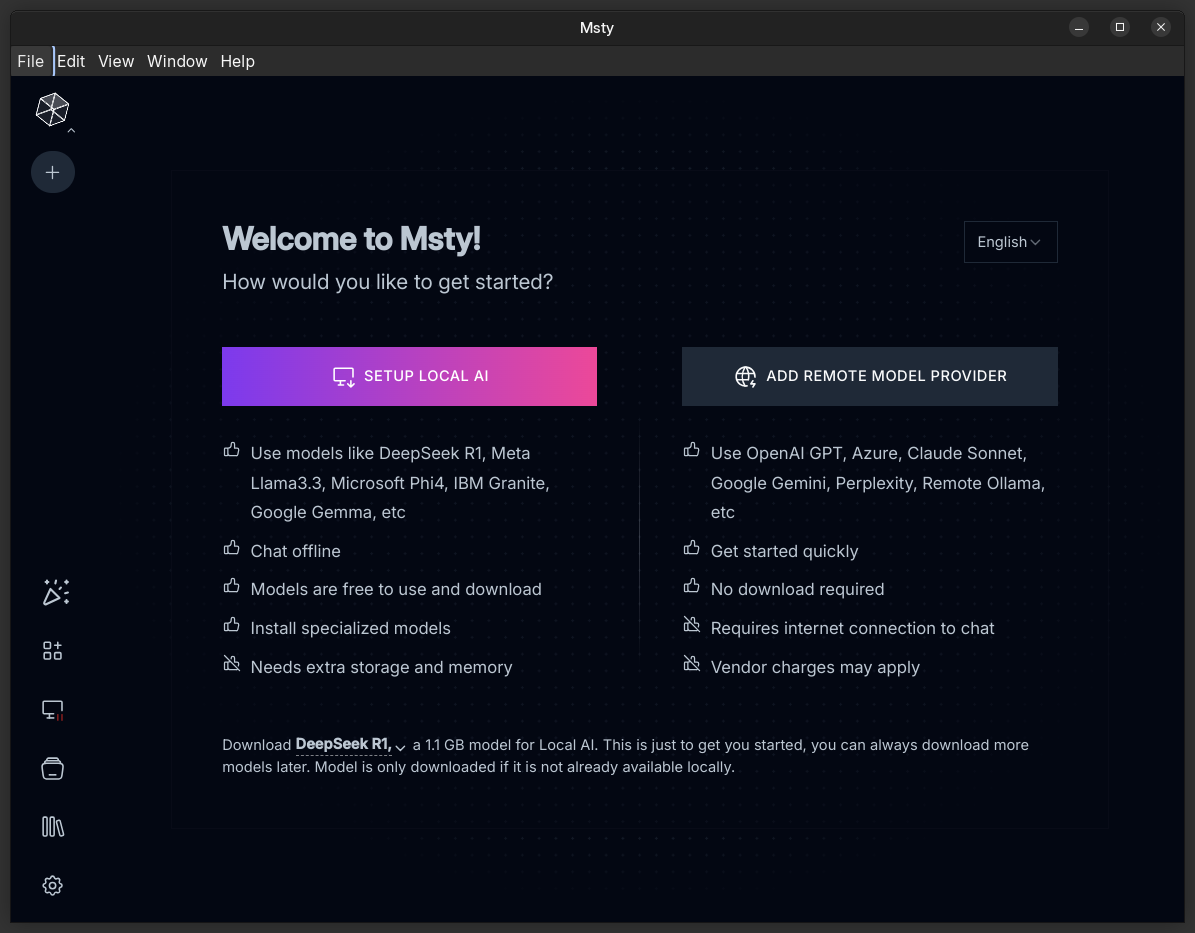Maximize the Msty window
Viewport: 1195px width, 933px height.
click(x=1120, y=27)
